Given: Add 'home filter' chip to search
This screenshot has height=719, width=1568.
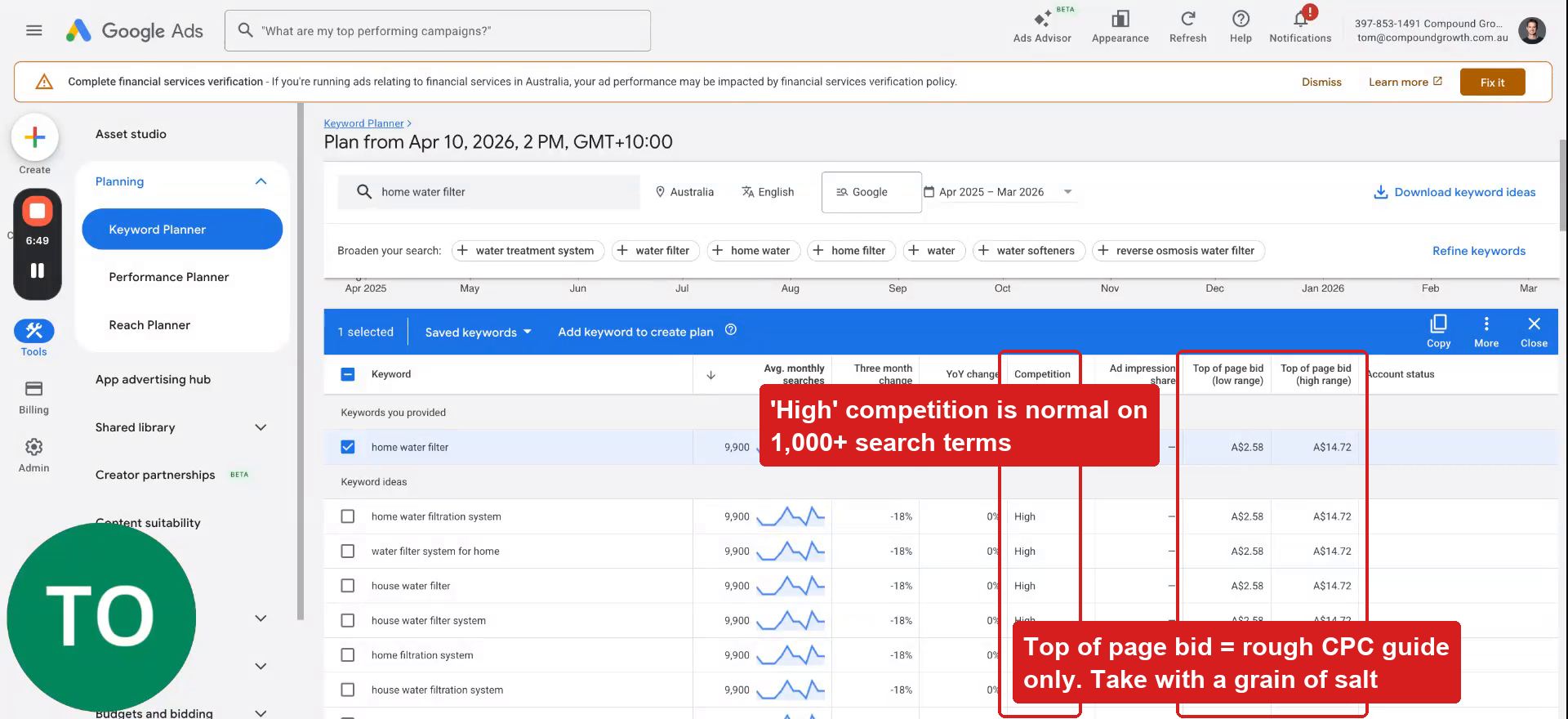Looking at the screenshot, I should (x=851, y=250).
